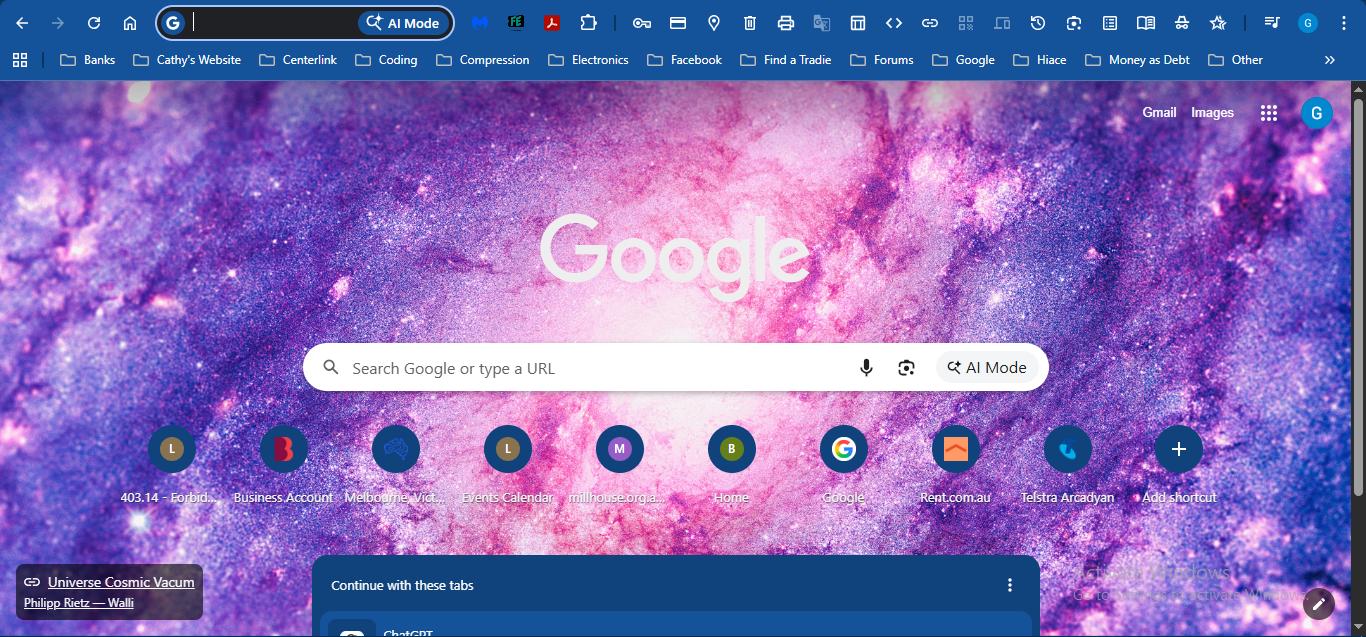Bookmark this tab using the star icon

[x=1218, y=23]
